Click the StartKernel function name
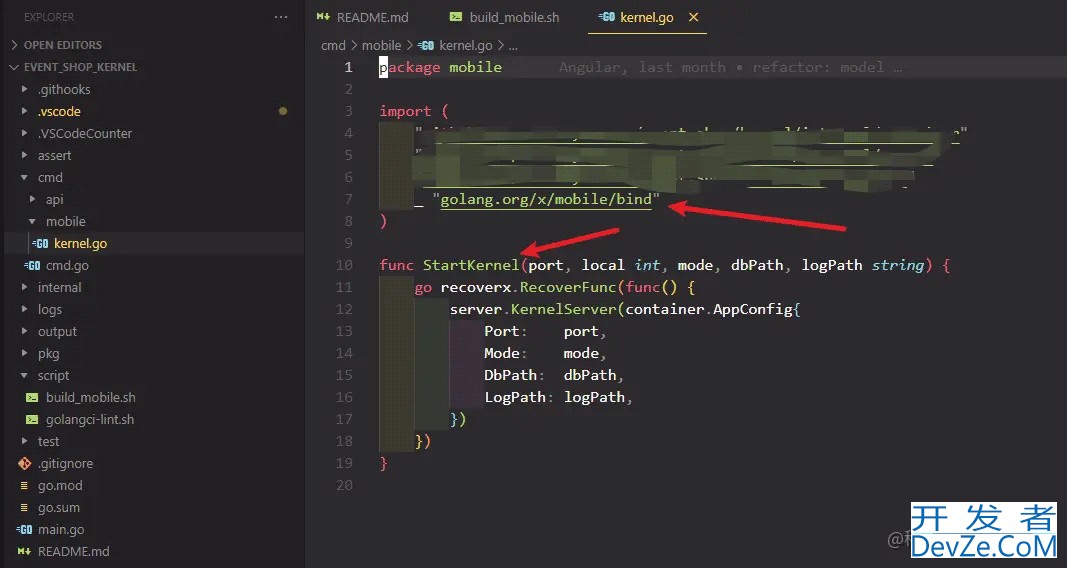This screenshot has width=1067, height=568. tap(471, 265)
